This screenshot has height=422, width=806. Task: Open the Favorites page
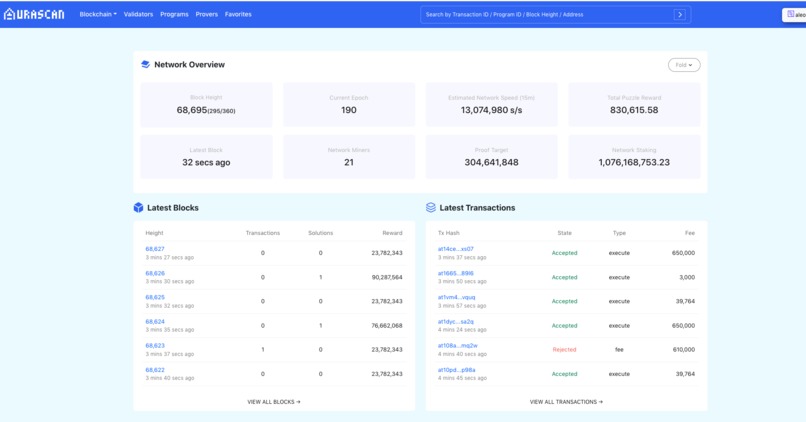pyautogui.click(x=238, y=14)
